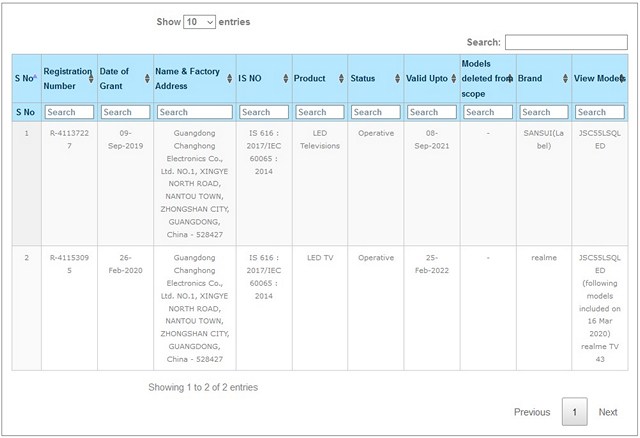Sort by IS NO column arrow
The image size is (640, 438).
pyautogui.click(x=286, y=78)
